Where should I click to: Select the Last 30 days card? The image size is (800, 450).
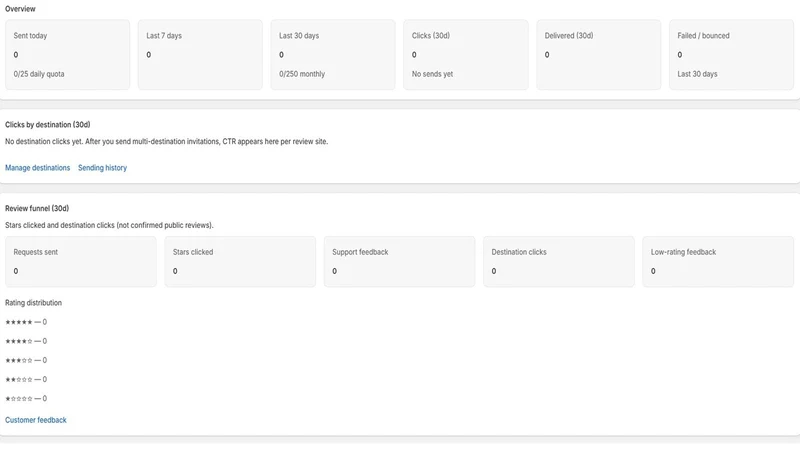(x=333, y=55)
